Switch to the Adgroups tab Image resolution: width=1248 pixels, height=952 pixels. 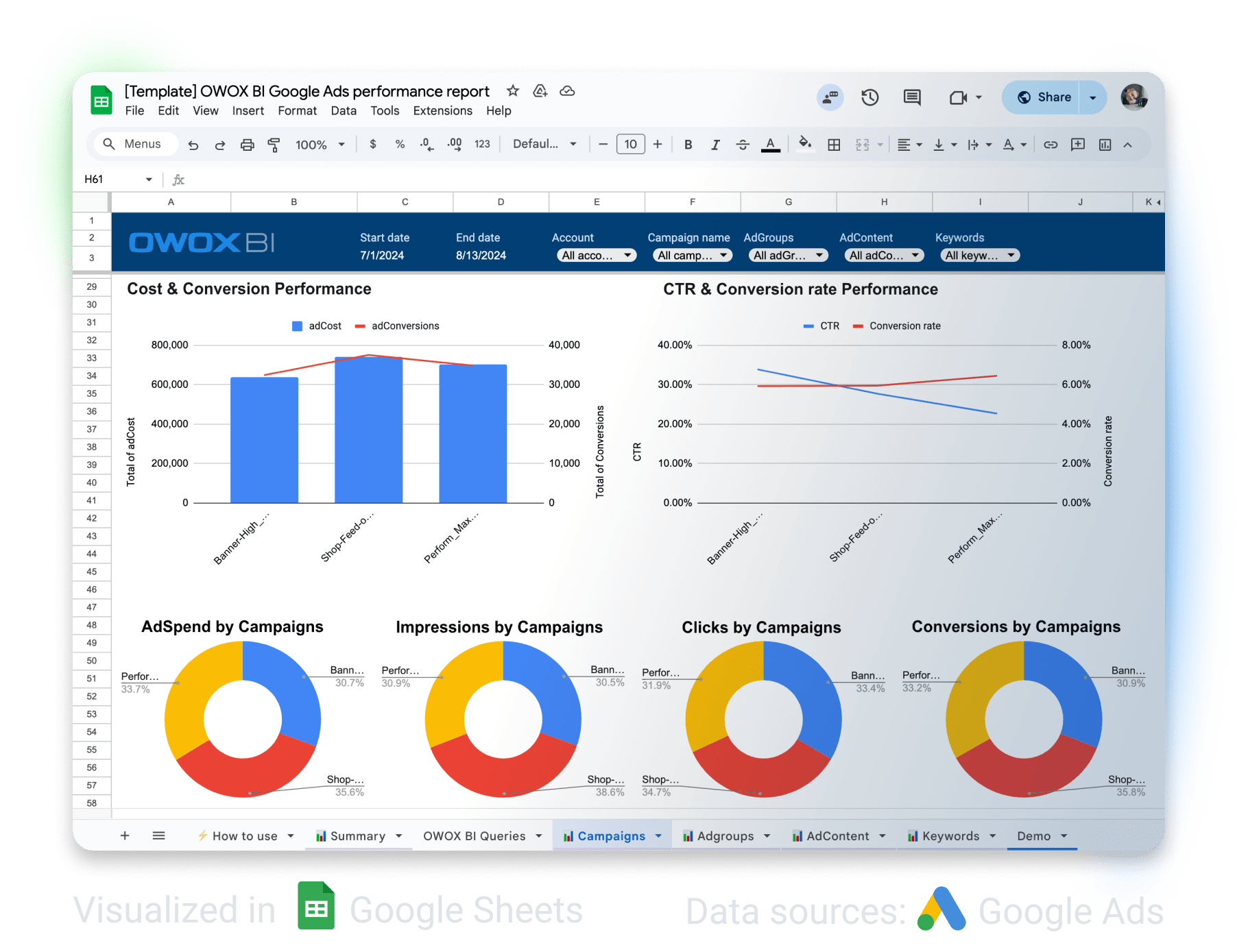pyautogui.click(x=726, y=836)
